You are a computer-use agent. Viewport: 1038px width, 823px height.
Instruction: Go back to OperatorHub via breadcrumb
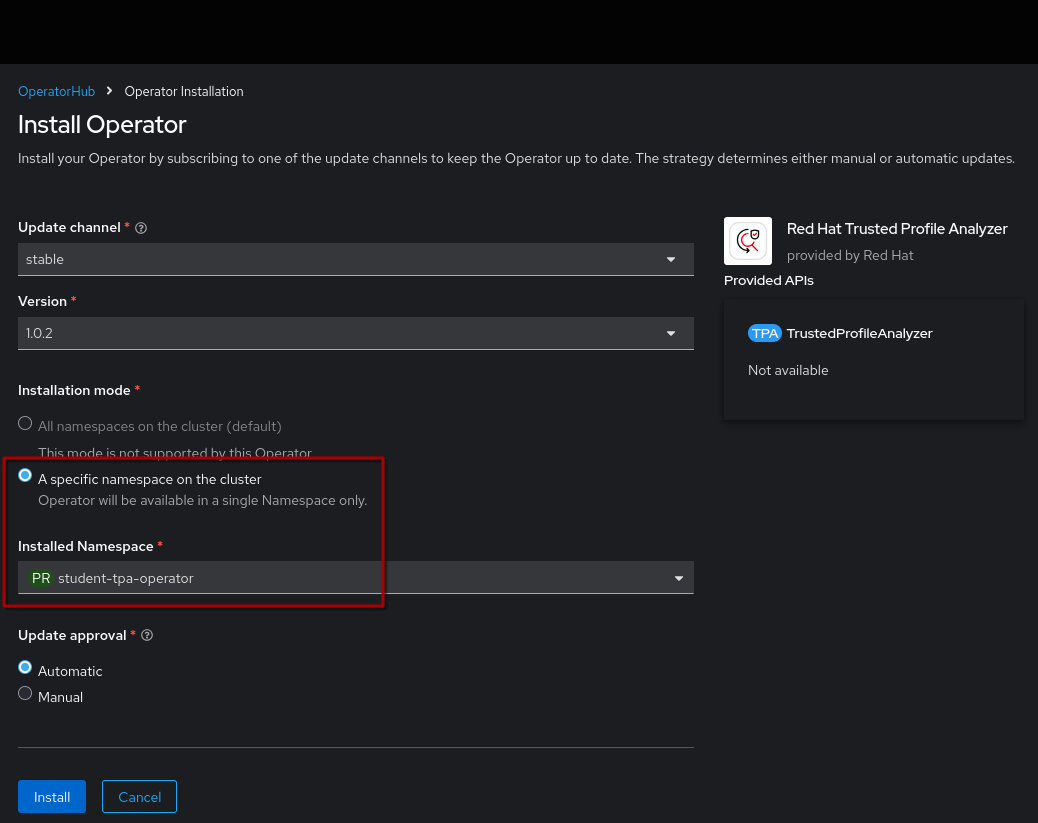(56, 91)
